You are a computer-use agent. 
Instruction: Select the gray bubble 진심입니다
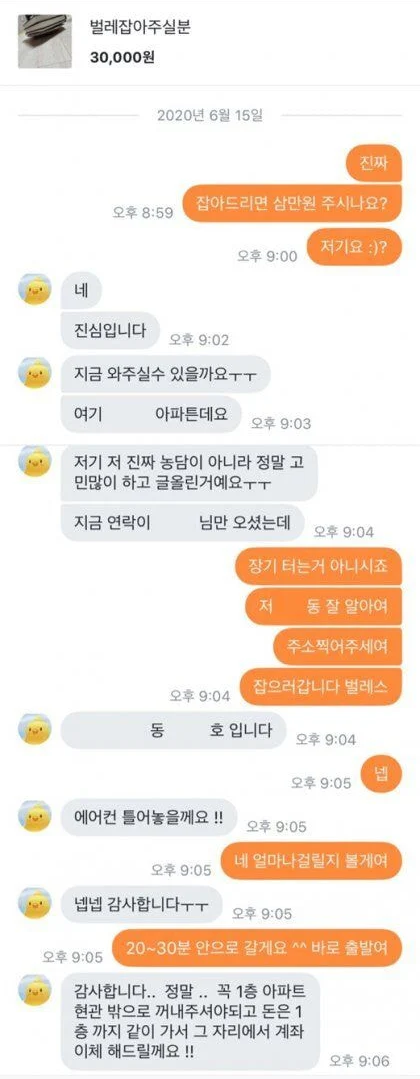(109, 330)
